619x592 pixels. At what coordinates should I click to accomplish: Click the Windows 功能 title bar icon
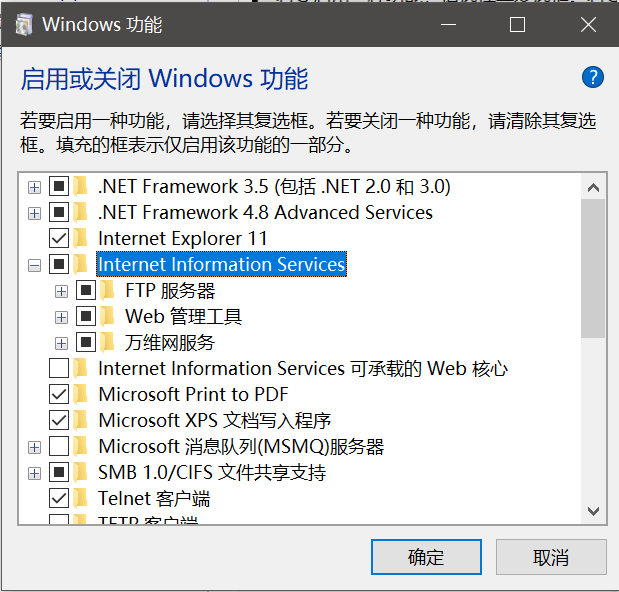(21, 25)
